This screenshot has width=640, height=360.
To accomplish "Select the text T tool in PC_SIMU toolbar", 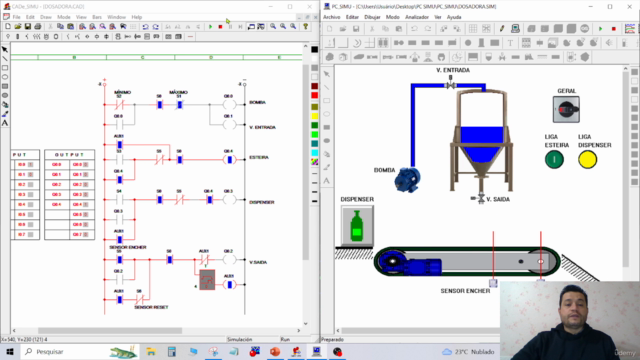I will [x=510, y=43].
